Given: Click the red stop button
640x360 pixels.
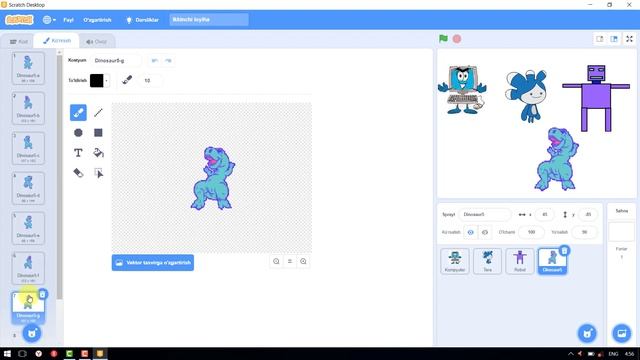Looking at the screenshot, I should [457, 39].
